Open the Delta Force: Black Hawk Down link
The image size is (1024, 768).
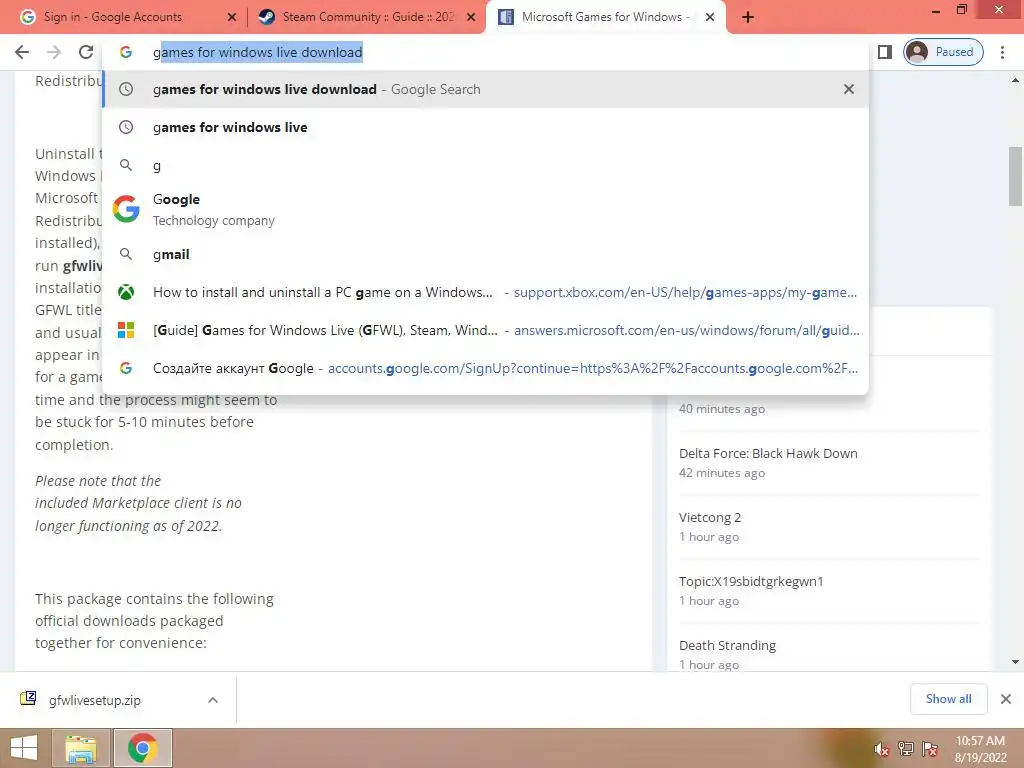[768, 453]
